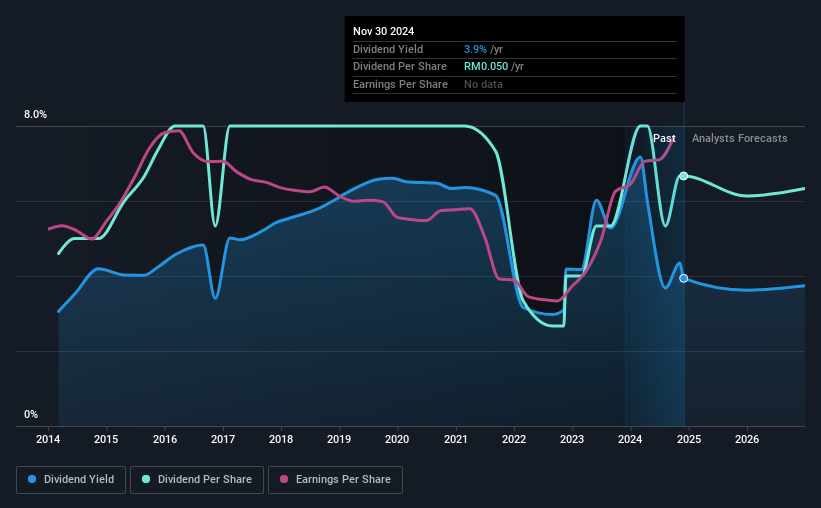Click the blue yield data point marker at Nov 2024
Image resolution: width=821 pixels, height=508 pixels.
point(683,279)
